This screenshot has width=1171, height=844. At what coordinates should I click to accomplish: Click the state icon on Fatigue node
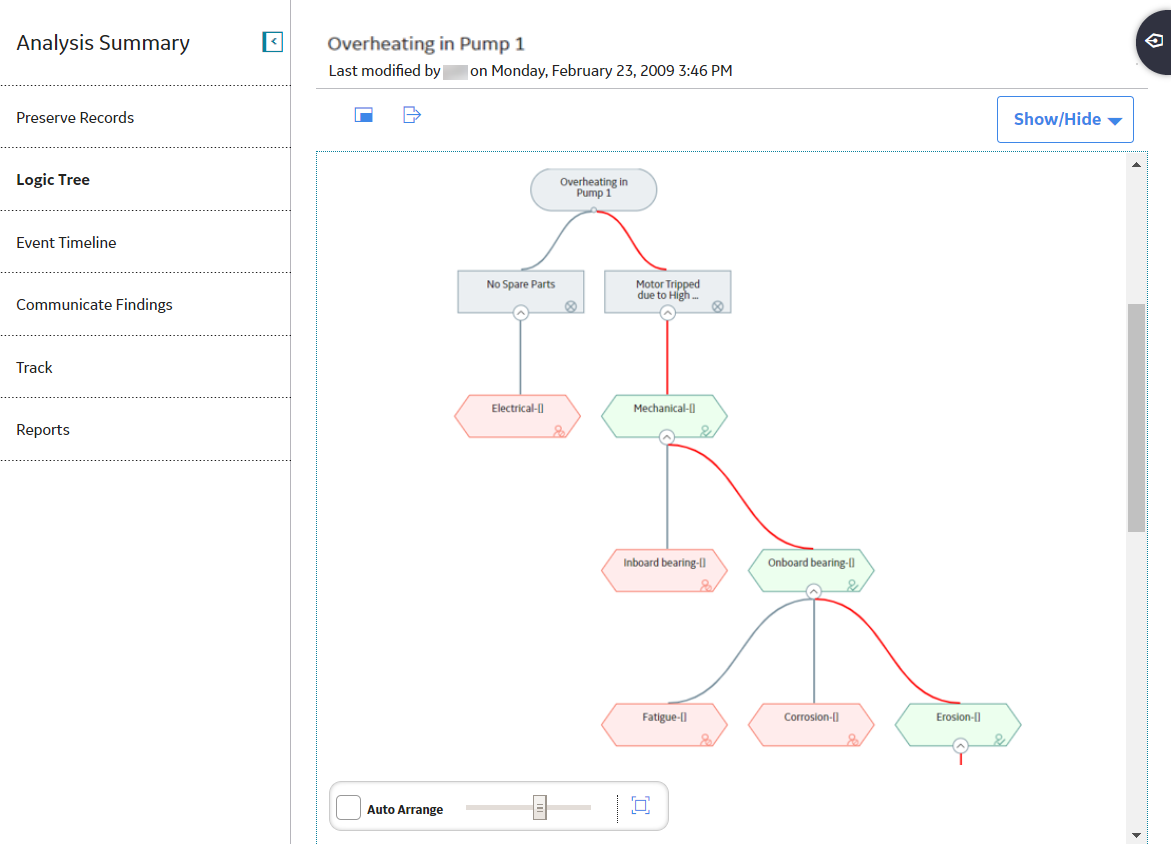(x=706, y=739)
